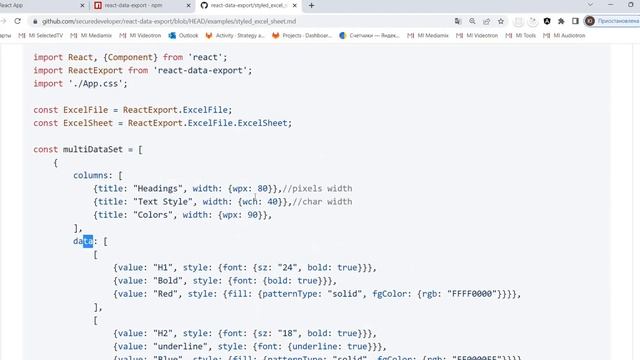Click the 'columns' key in code
Screen dimensions: 640x360
91,176
